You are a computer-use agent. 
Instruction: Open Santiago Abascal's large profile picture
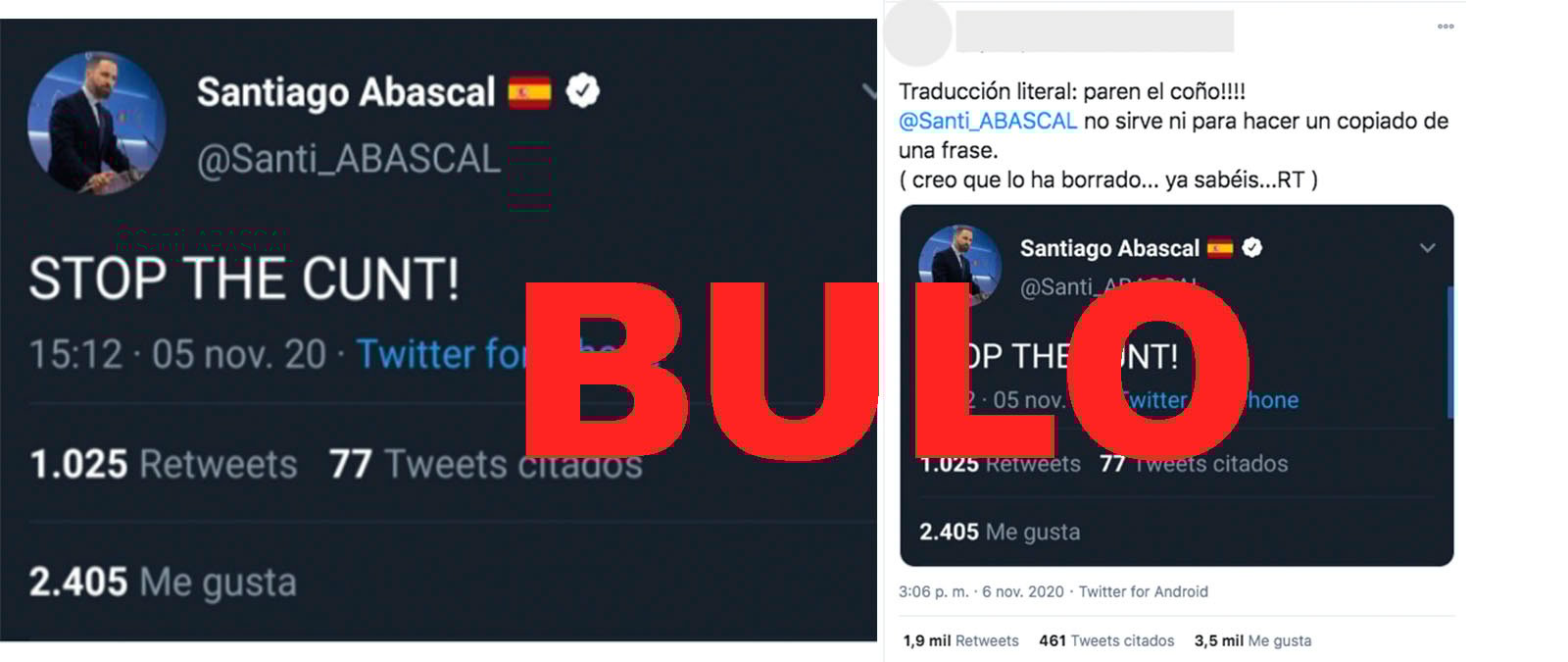96,122
